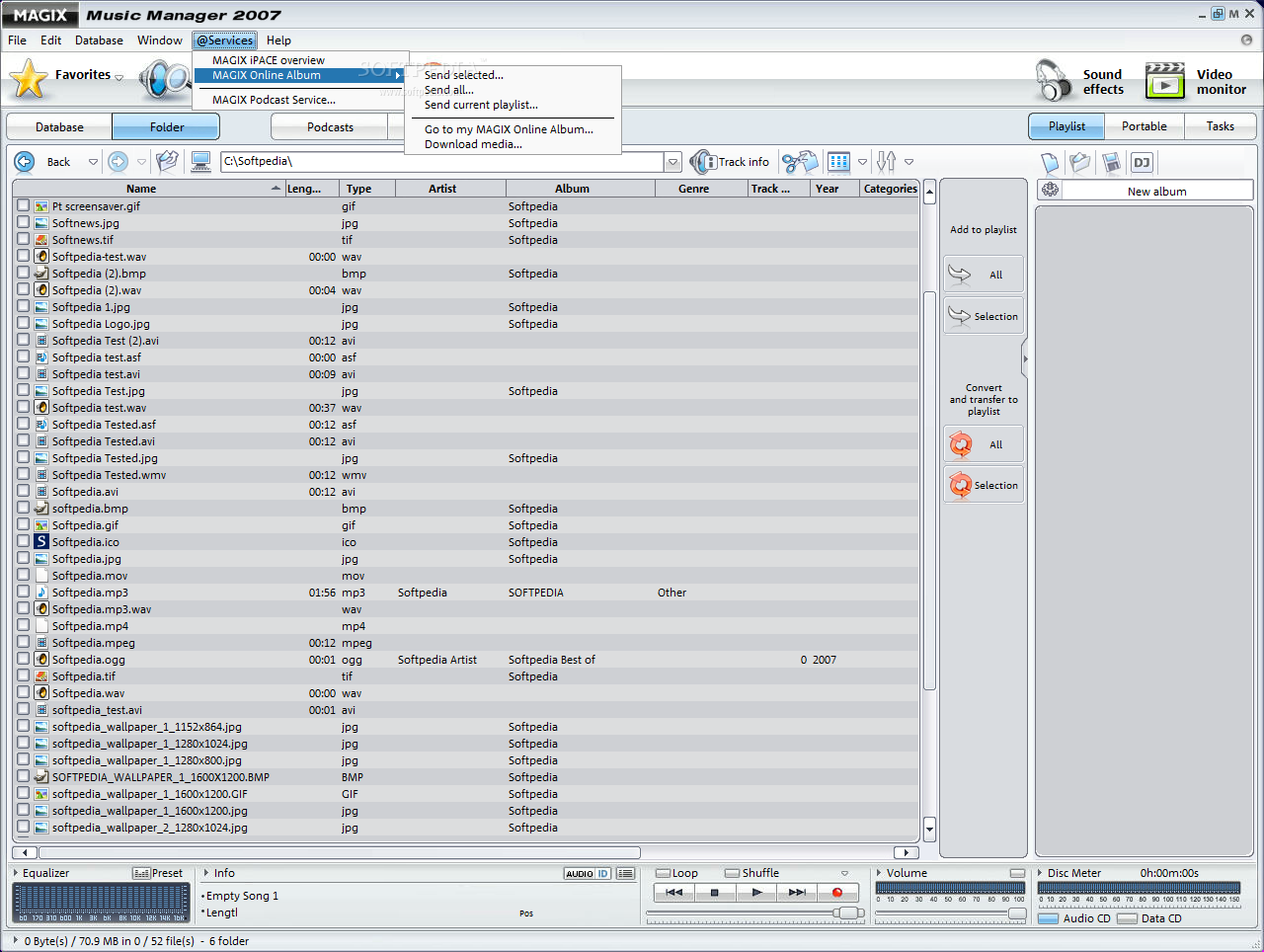This screenshot has height=952, width=1264.
Task: Open Track info editor
Action: coord(730,162)
